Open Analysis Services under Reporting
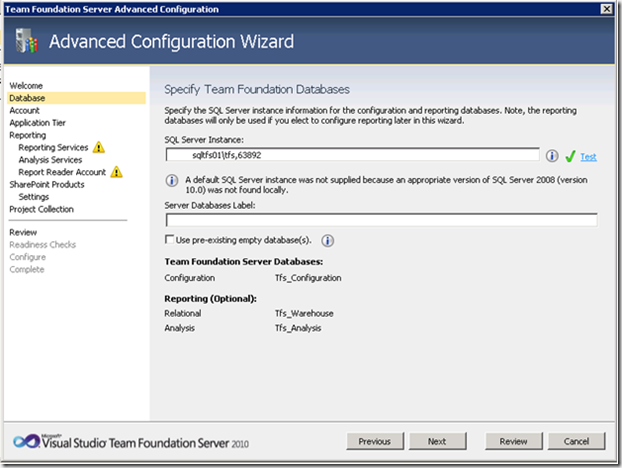Viewport: 622px width, 468px height. pos(50,159)
